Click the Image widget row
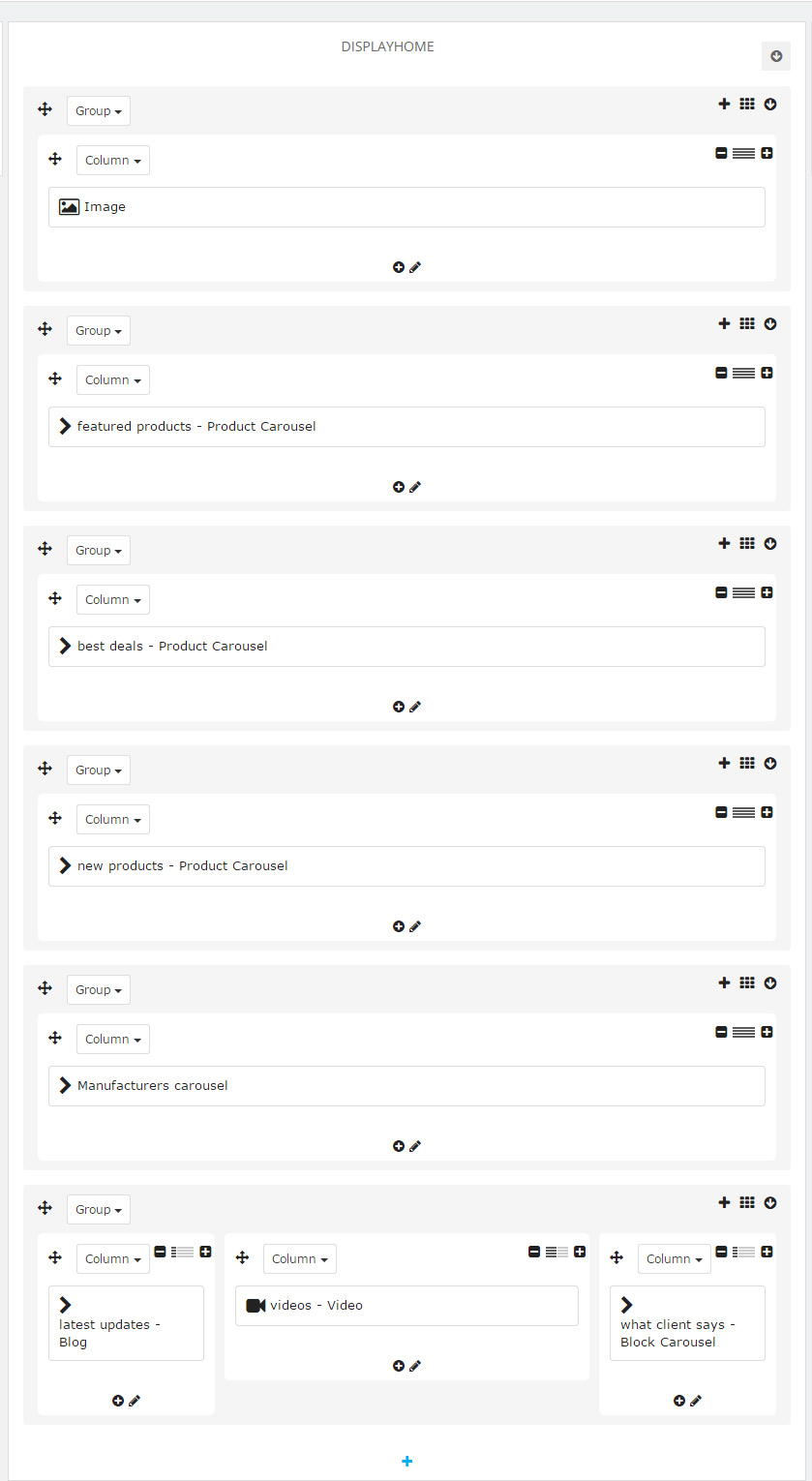The width and height of the screenshot is (812, 1481). pyautogui.click(x=406, y=207)
